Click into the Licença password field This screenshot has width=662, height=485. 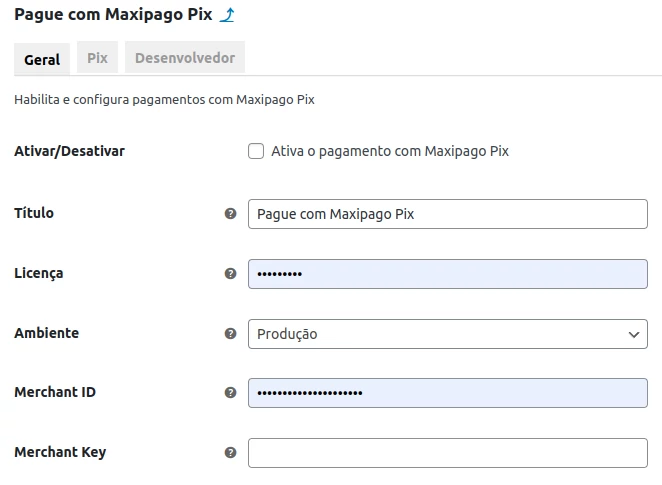[447, 274]
